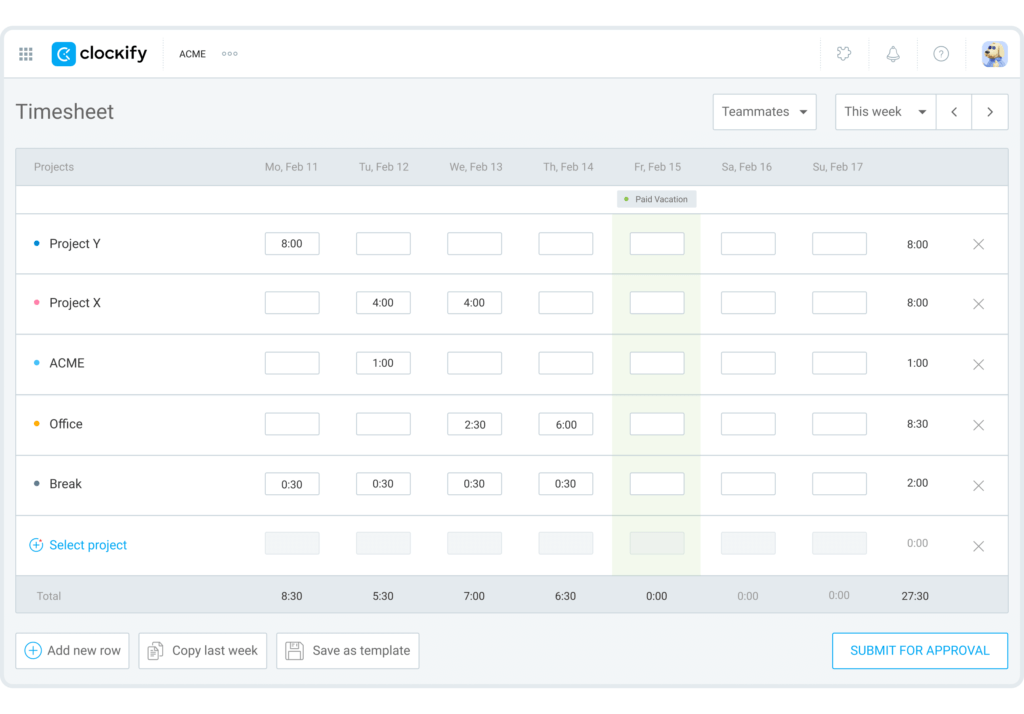
Task: Open the integrations puzzle icon
Action: click(x=843, y=54)
